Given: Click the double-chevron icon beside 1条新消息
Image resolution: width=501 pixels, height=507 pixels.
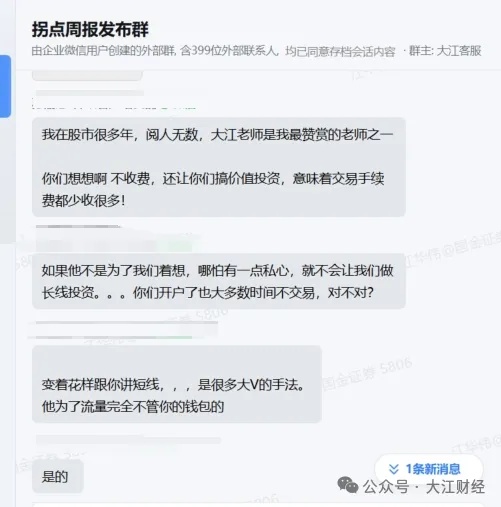Looking at the screenshot, I should [394, 469].
